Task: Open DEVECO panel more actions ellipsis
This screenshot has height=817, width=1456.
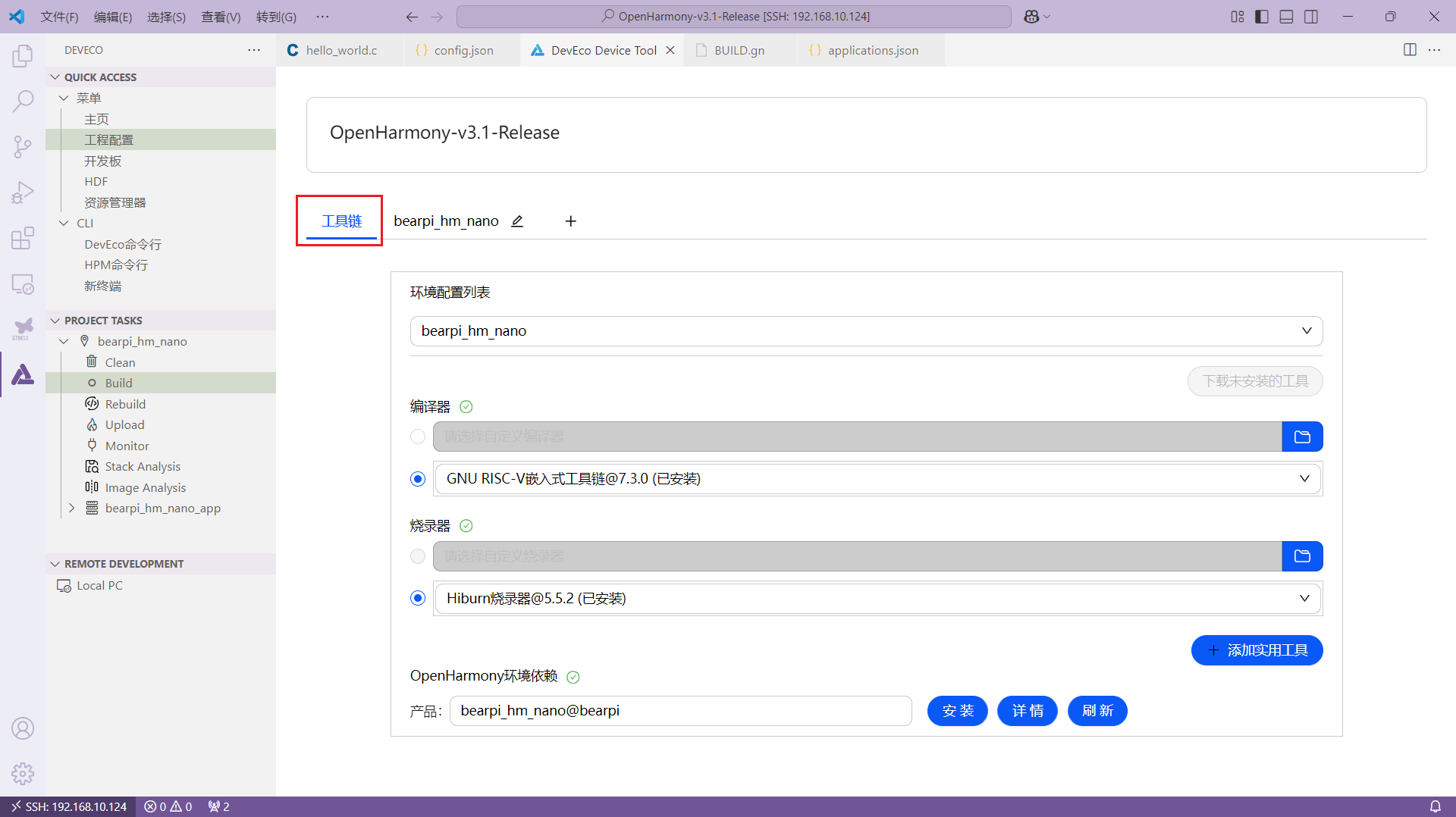Action: point(254,50)
